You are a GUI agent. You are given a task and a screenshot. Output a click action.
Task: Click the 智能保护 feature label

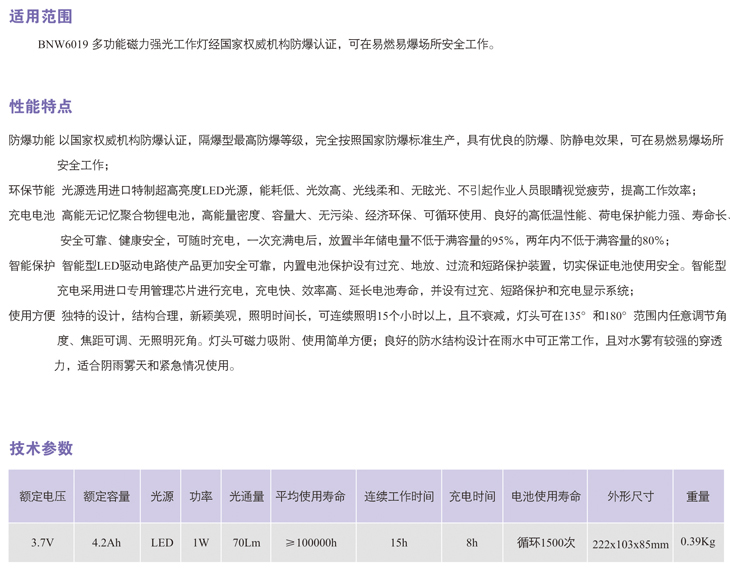click(32, 266)
